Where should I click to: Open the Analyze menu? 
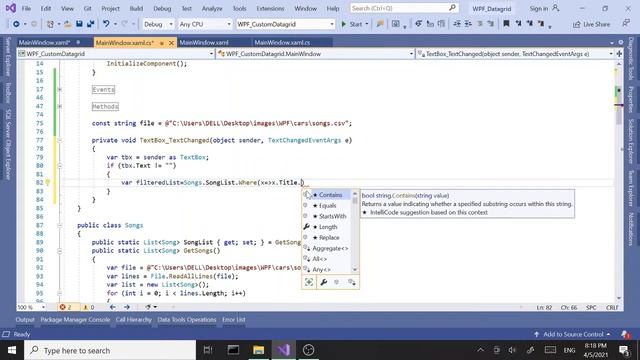[x=212, y=9]
